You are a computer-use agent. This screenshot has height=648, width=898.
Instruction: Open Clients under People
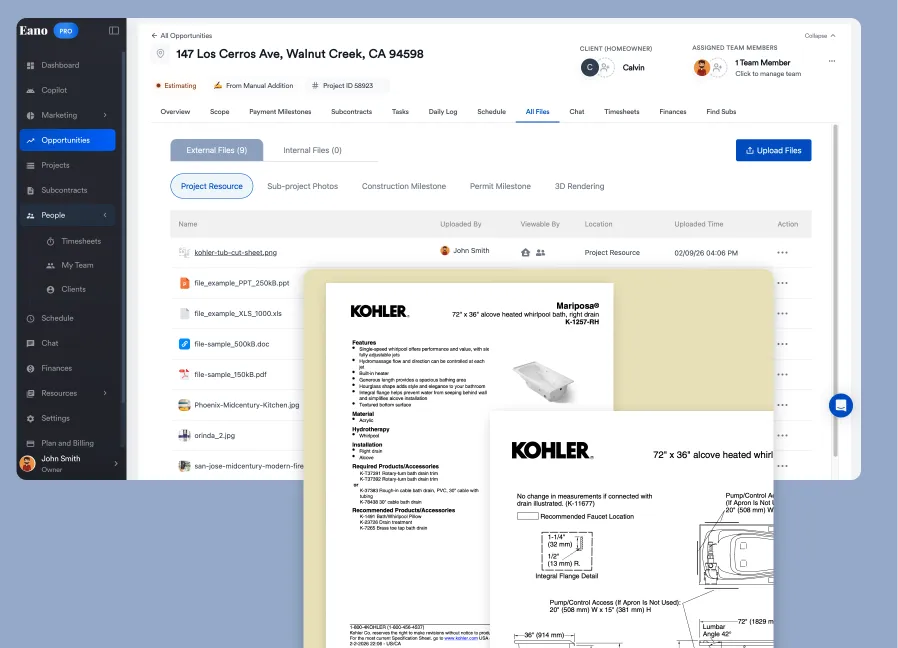point(73,289)
